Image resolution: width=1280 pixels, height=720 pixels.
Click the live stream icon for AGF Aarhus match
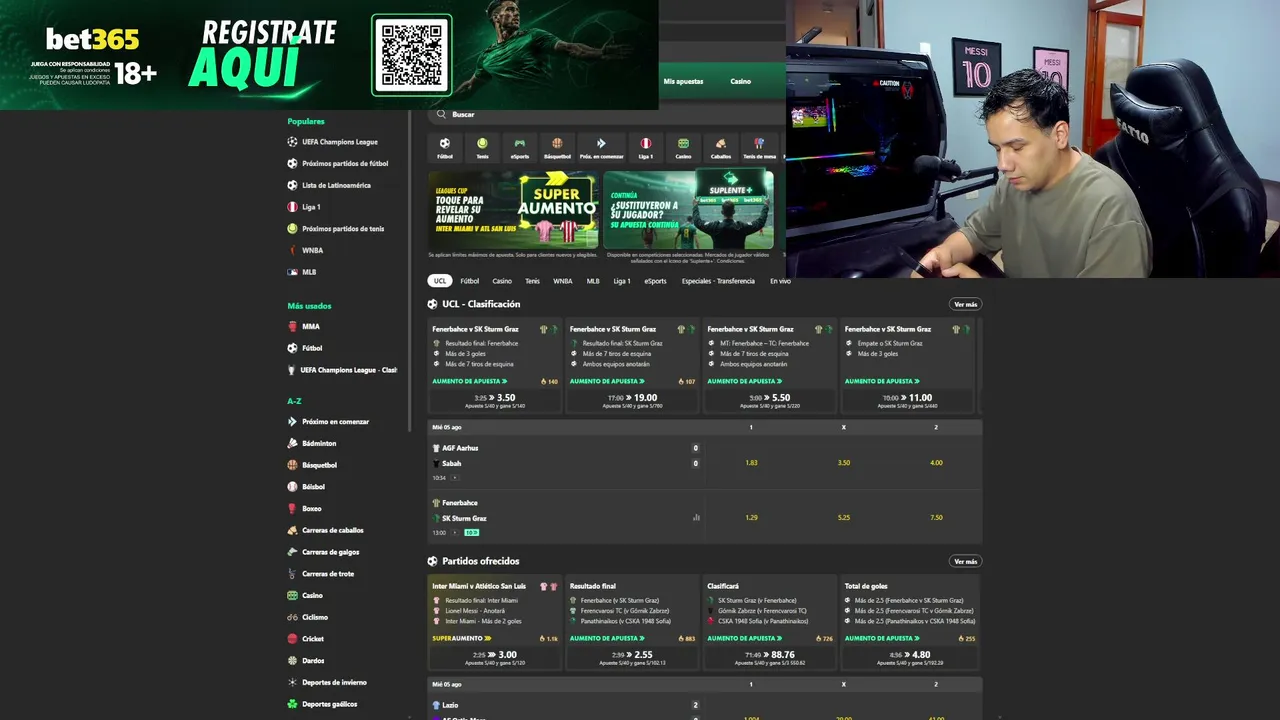click(454, 478)
